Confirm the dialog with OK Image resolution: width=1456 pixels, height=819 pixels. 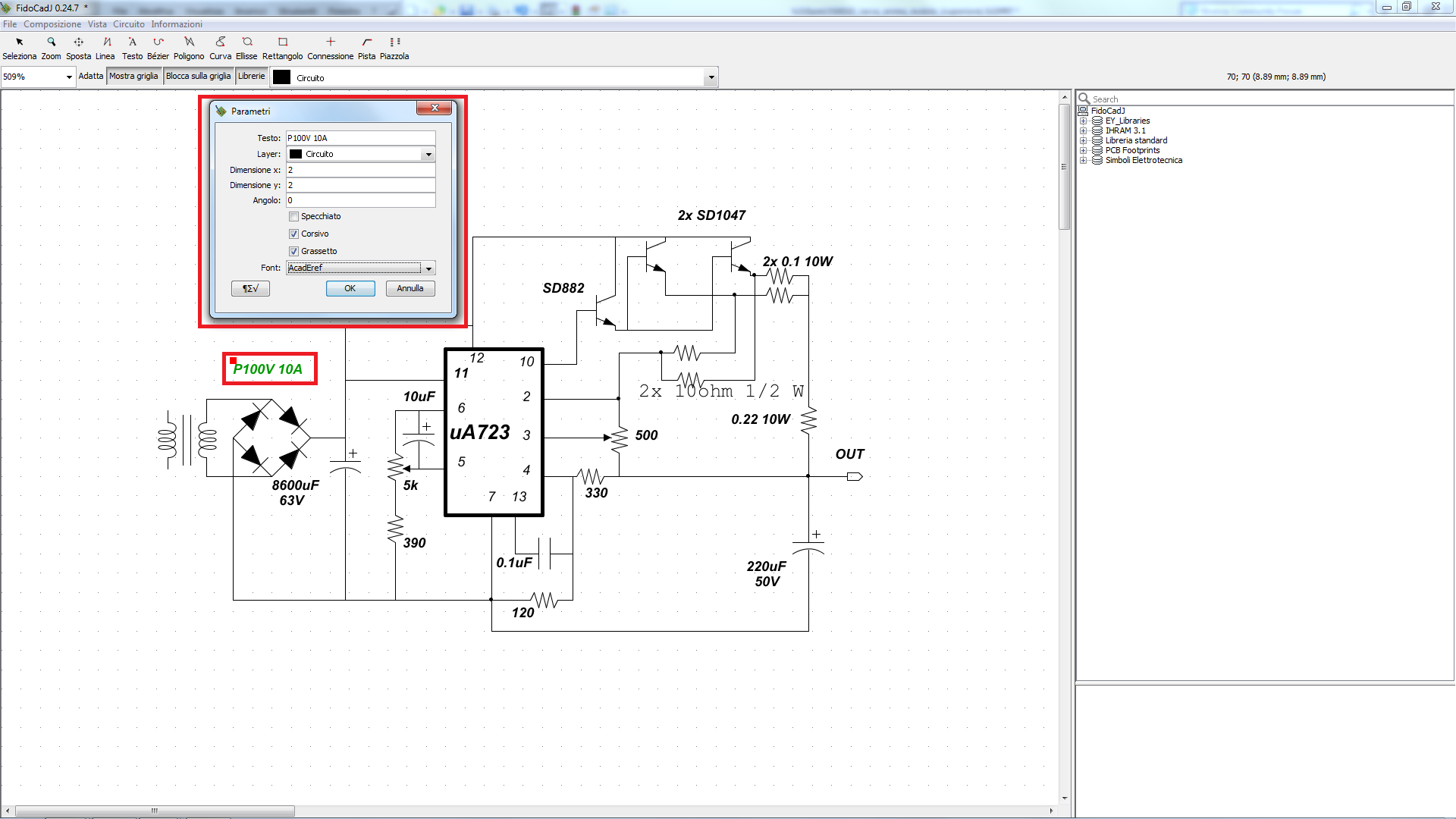(350, 289)
